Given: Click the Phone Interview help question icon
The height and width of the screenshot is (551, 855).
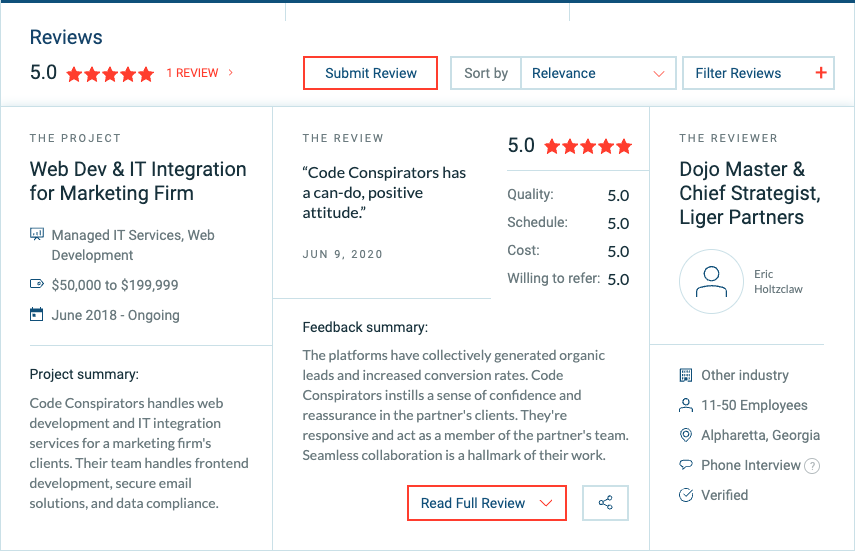Looking at the screenshot, I should 812,466.
